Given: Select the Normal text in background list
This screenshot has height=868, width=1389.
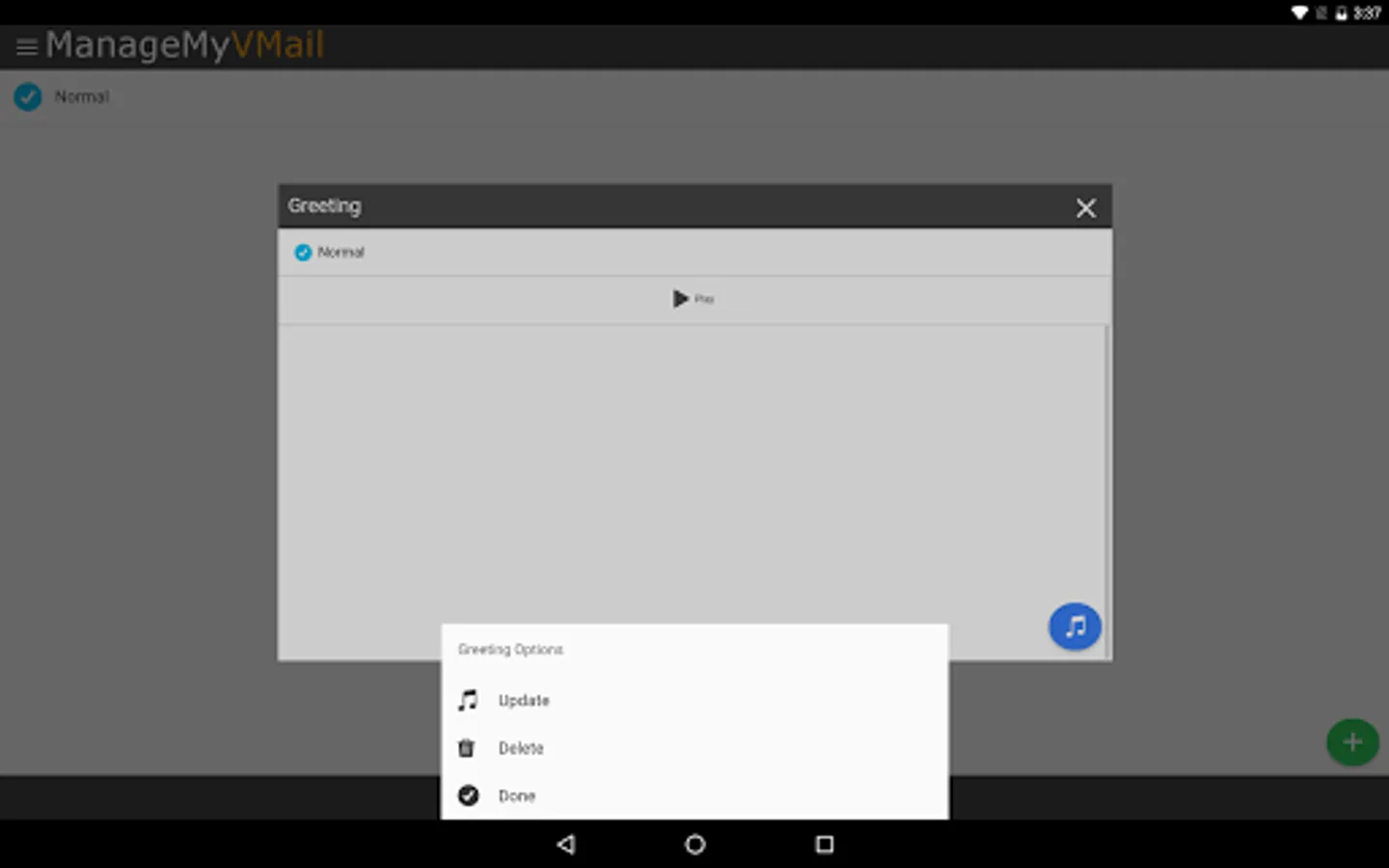Looking at the screenshot, I should (82, 96).
